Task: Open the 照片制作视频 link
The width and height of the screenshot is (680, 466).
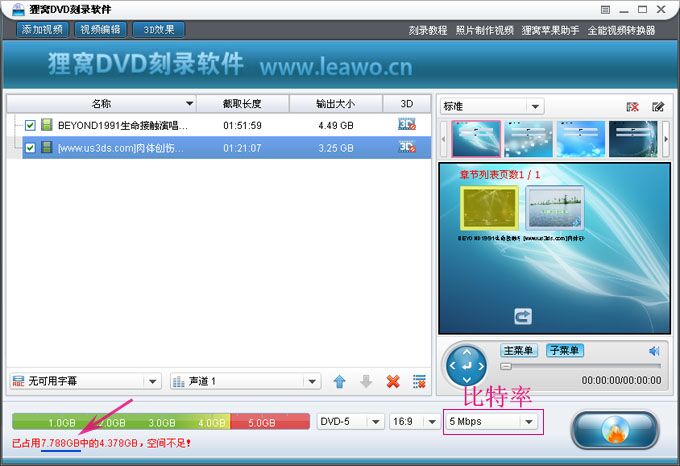Action: coord(484,30)
